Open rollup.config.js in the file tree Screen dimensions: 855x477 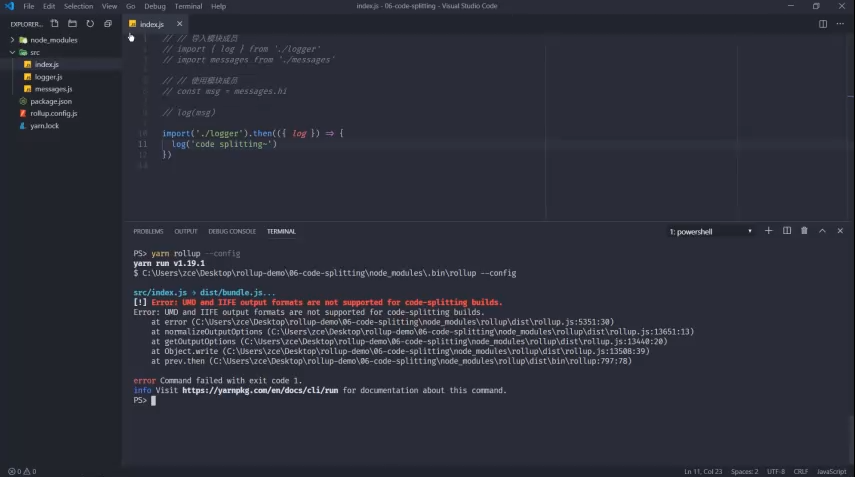(x=53, y=113)
